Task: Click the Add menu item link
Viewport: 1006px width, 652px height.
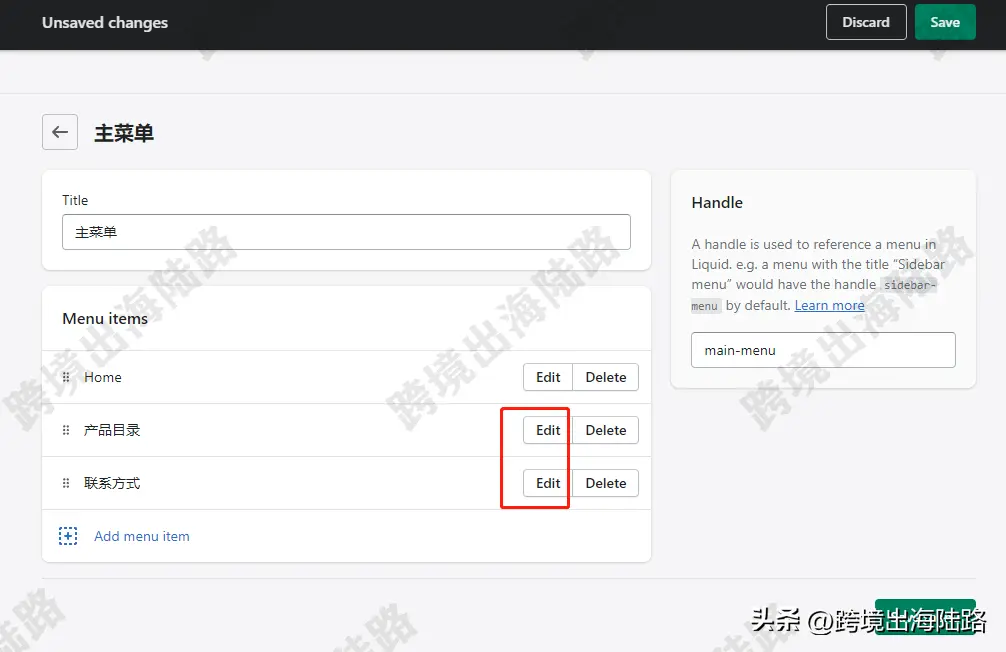Action: tap(142, 536)
